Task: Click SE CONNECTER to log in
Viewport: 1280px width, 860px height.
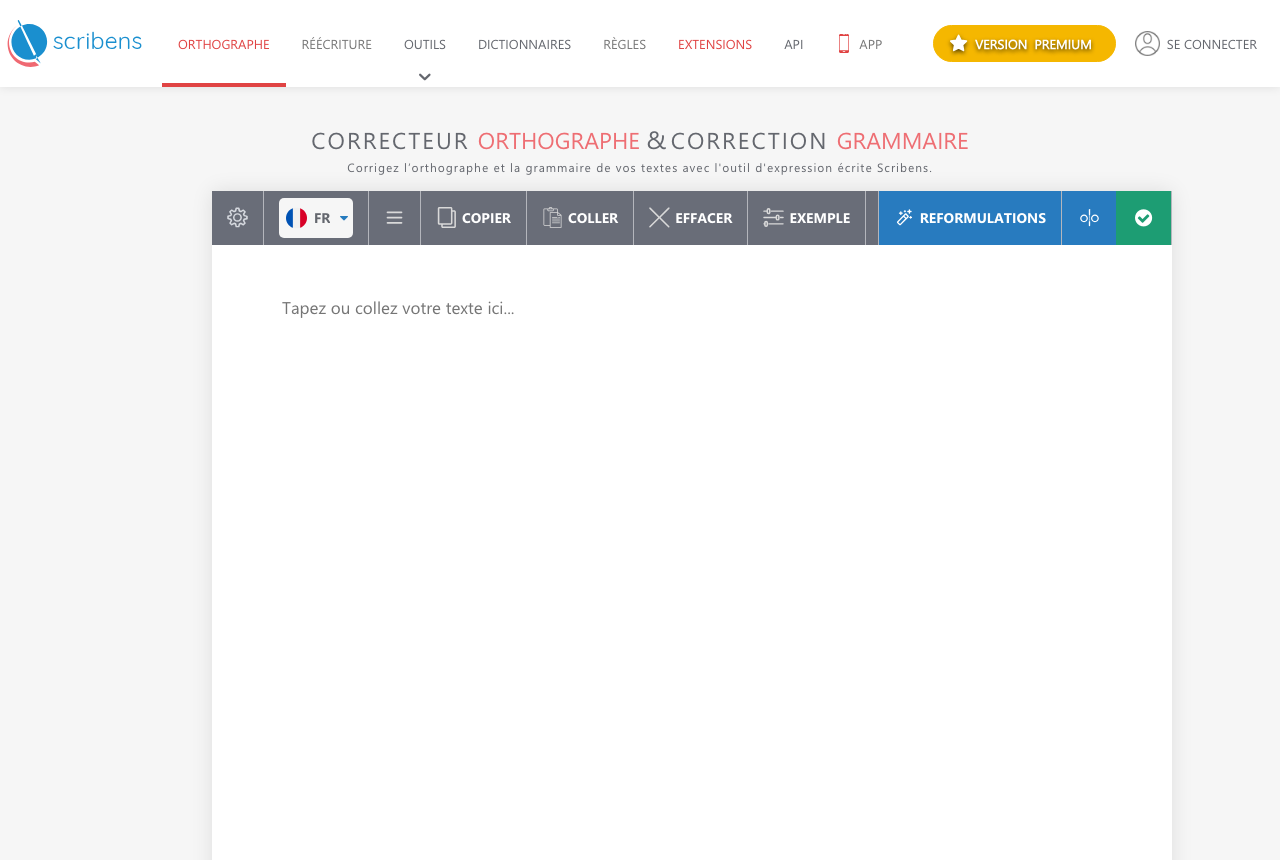Action: 1212,44
